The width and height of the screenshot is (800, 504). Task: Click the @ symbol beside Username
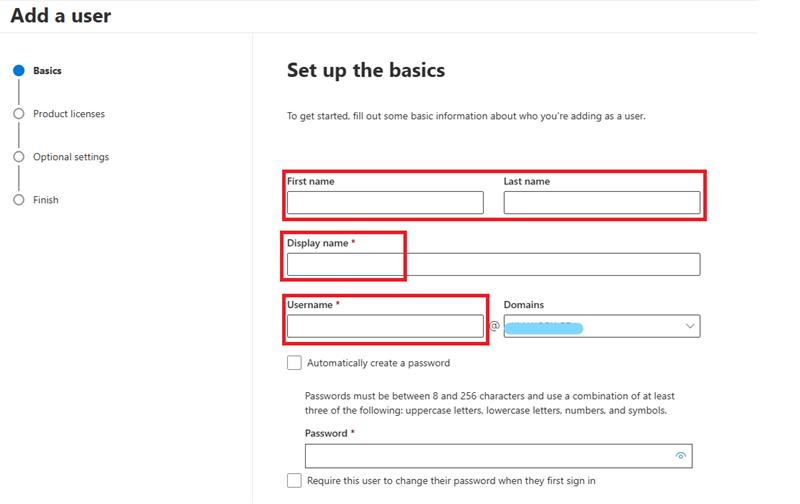[494, 326]
